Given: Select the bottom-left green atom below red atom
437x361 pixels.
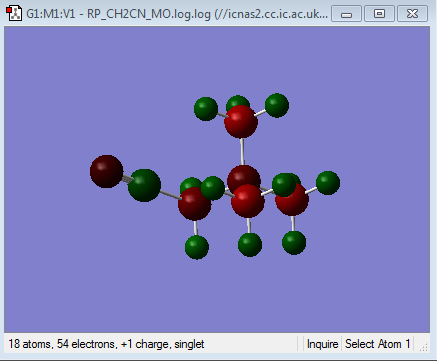Looking at the screenshot, I should [x=197, y=247].
